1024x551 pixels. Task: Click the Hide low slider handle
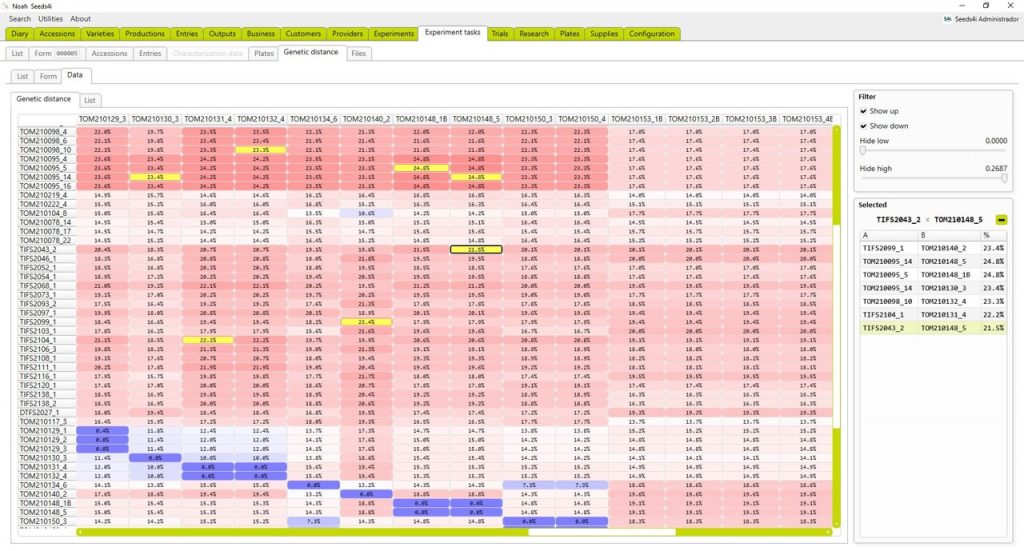pos(863,151)
